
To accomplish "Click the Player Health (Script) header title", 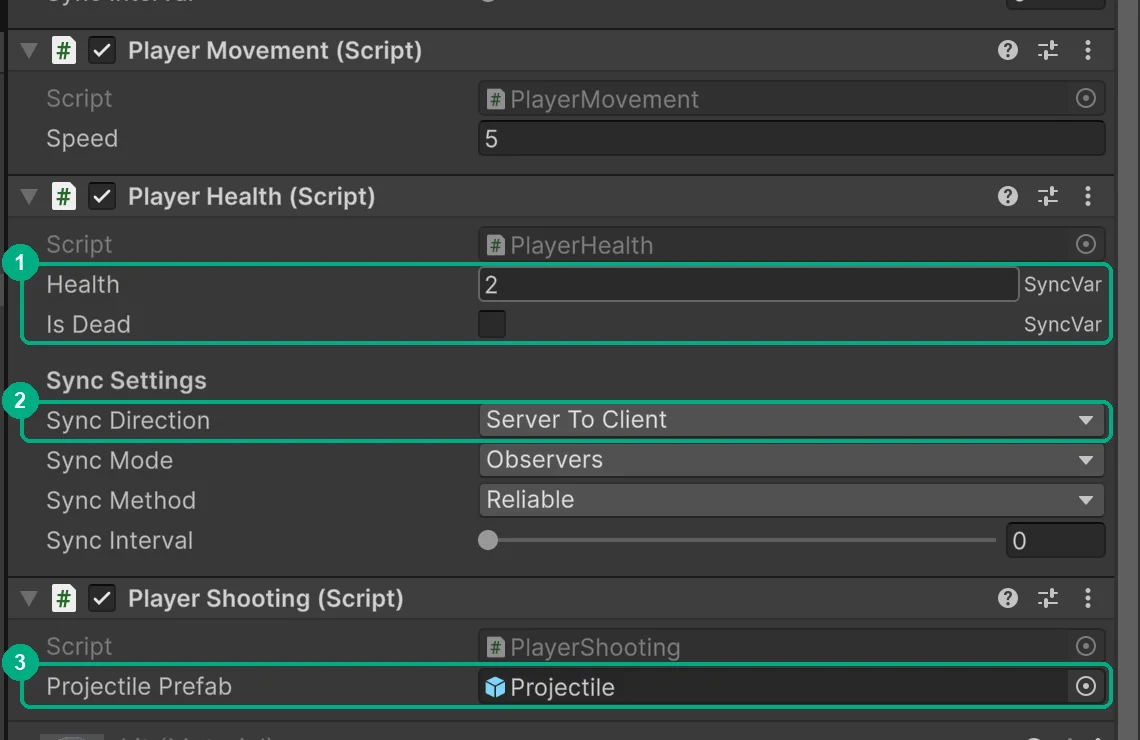I will 252,197.
